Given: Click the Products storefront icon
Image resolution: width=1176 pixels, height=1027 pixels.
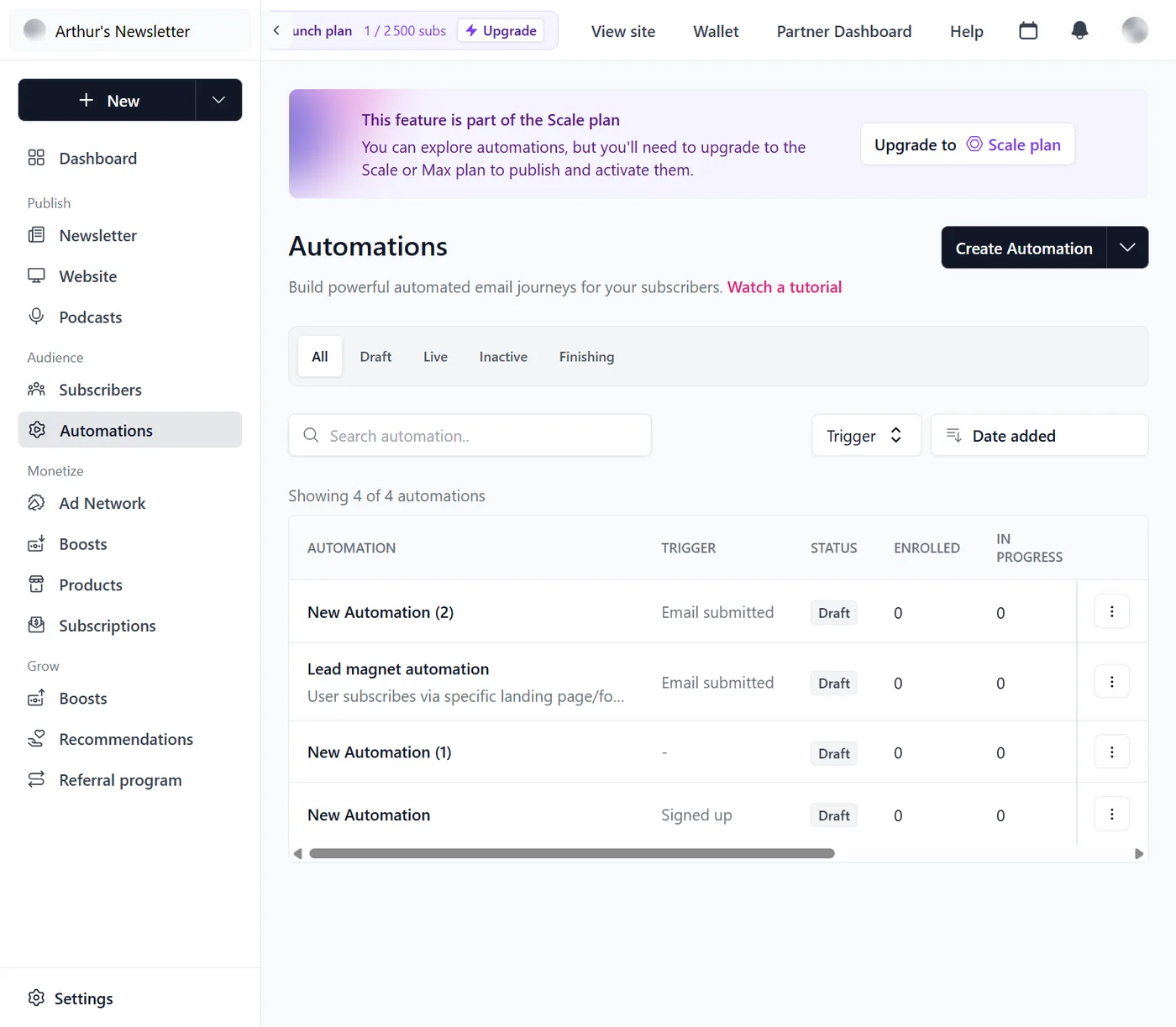Looking at the screenshot, I should pyautogui.click(x=36, y=584).
